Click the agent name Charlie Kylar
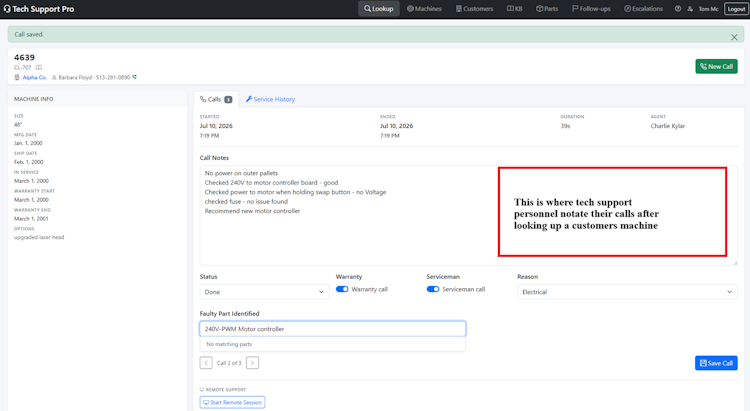The width and height of the screenshot is (750, 411). click(x=668, y=126)
